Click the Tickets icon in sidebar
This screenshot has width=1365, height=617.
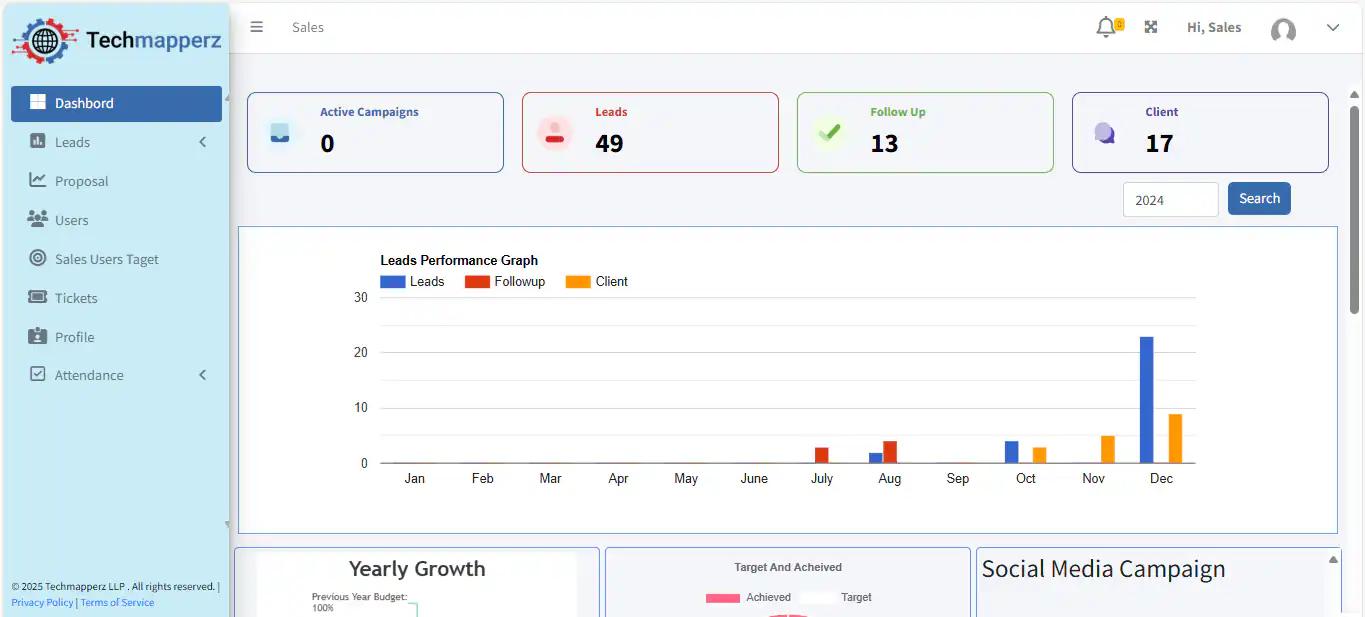point(38,297)
